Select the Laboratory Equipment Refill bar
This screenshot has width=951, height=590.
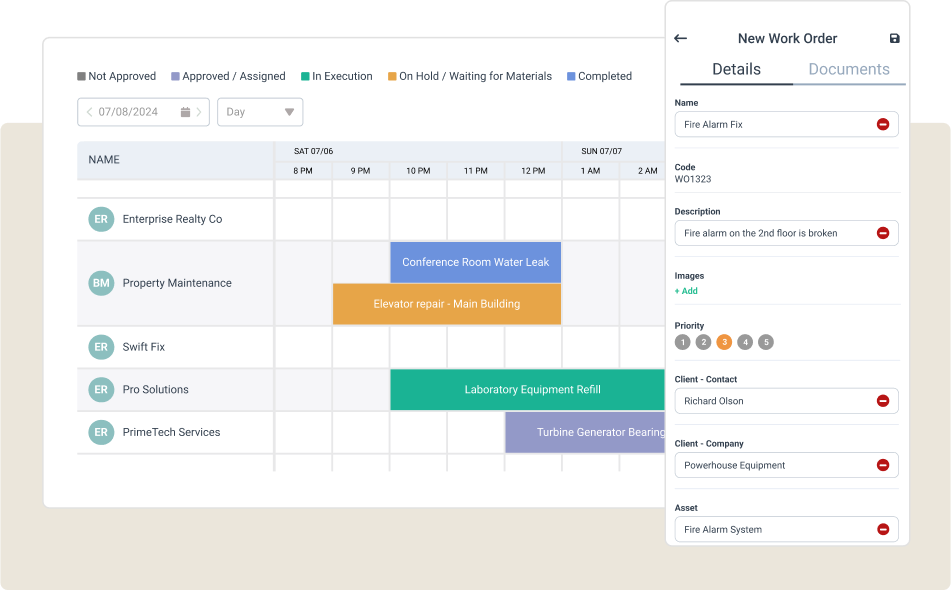point(531,390)
